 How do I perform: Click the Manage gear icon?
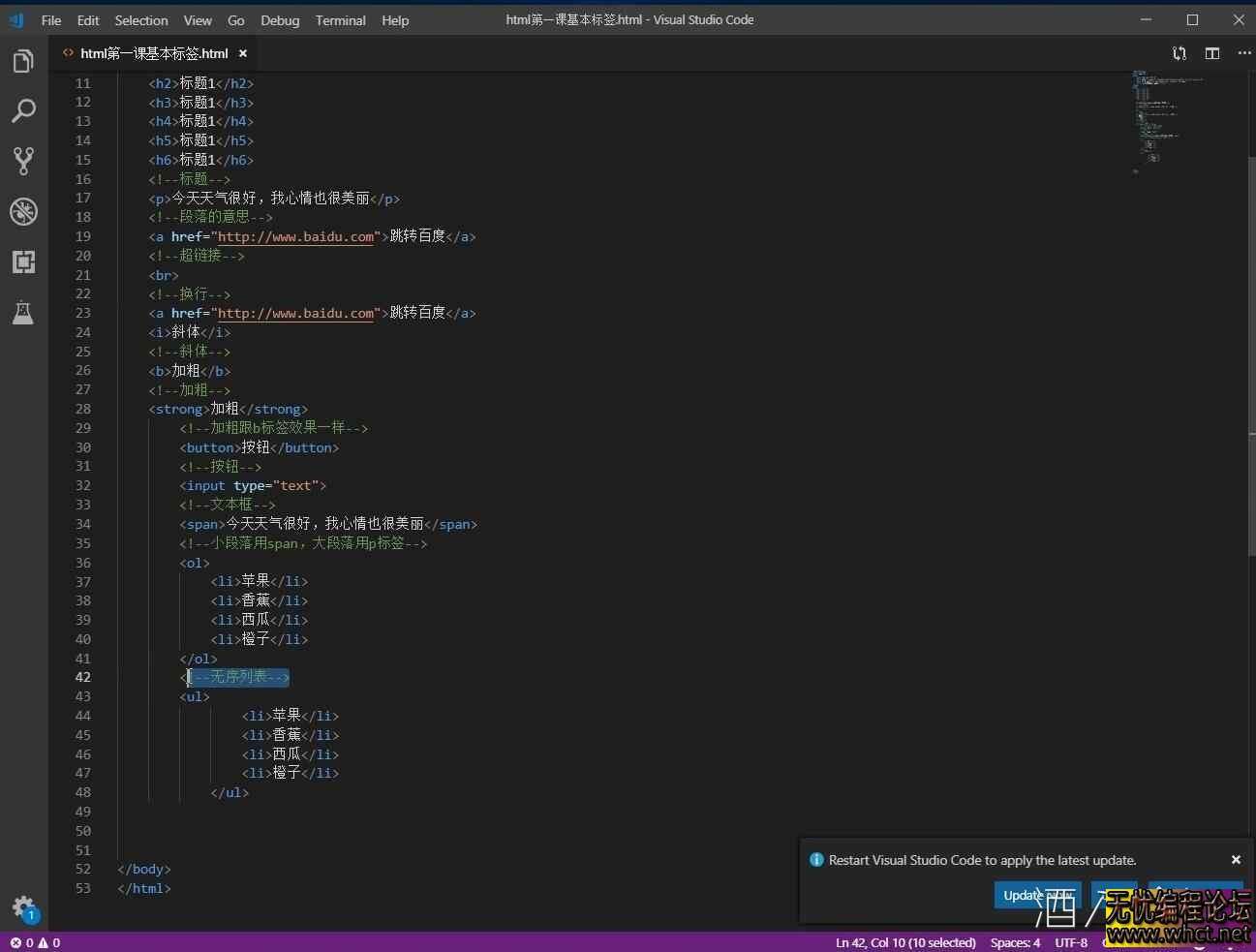[x=23, y=907]
